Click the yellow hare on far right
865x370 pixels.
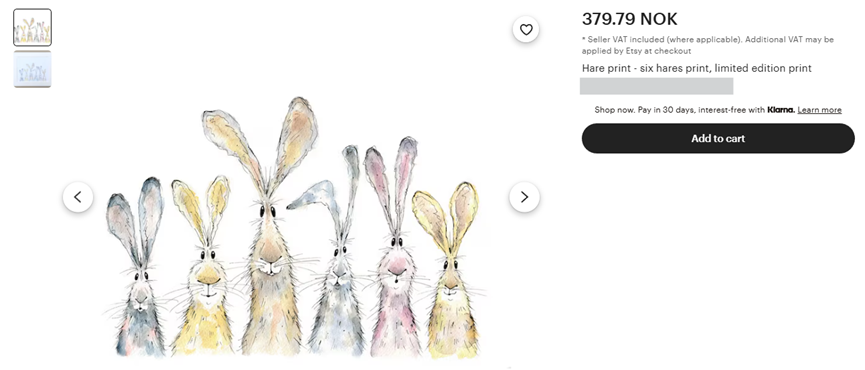click(x=450, y=265)
